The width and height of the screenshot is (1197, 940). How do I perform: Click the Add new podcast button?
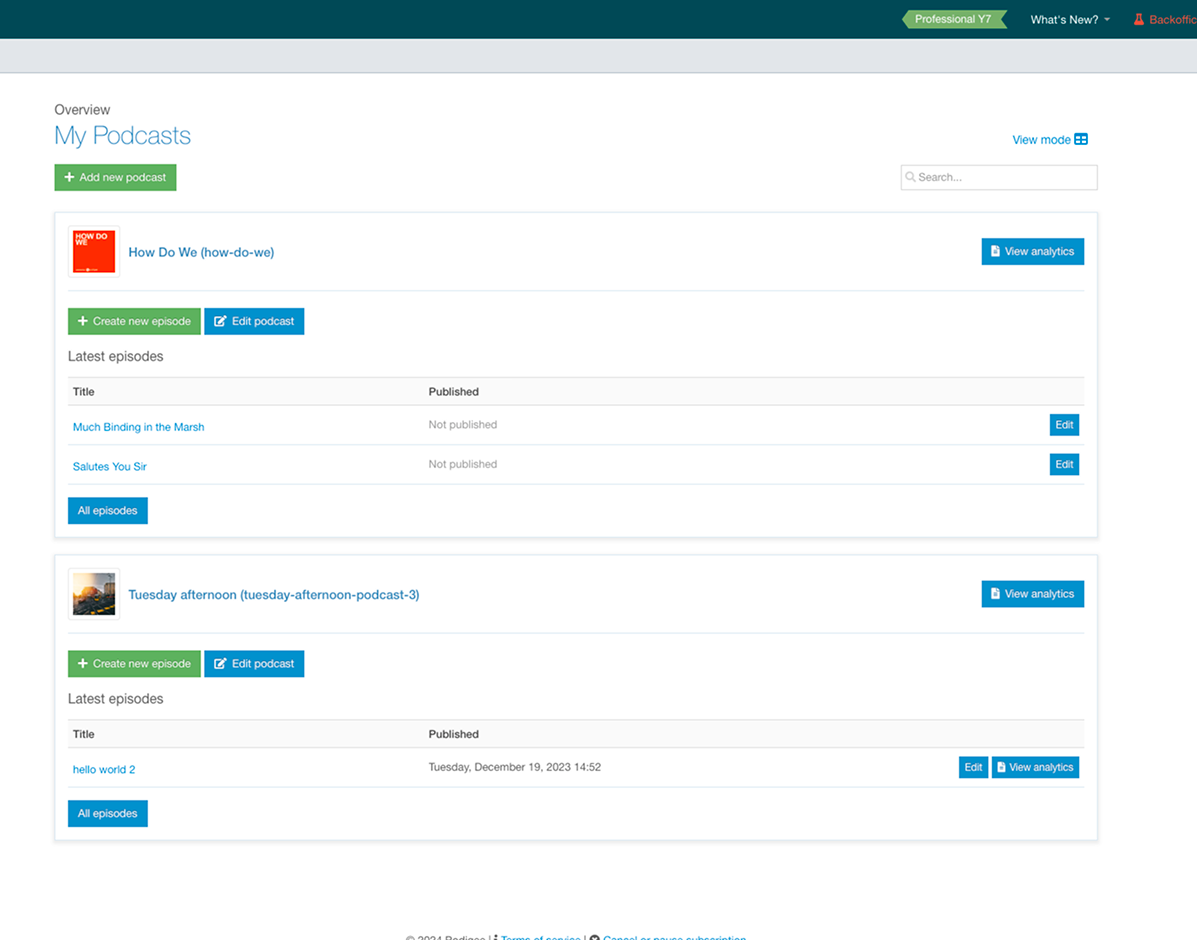(x=115, y=177)
